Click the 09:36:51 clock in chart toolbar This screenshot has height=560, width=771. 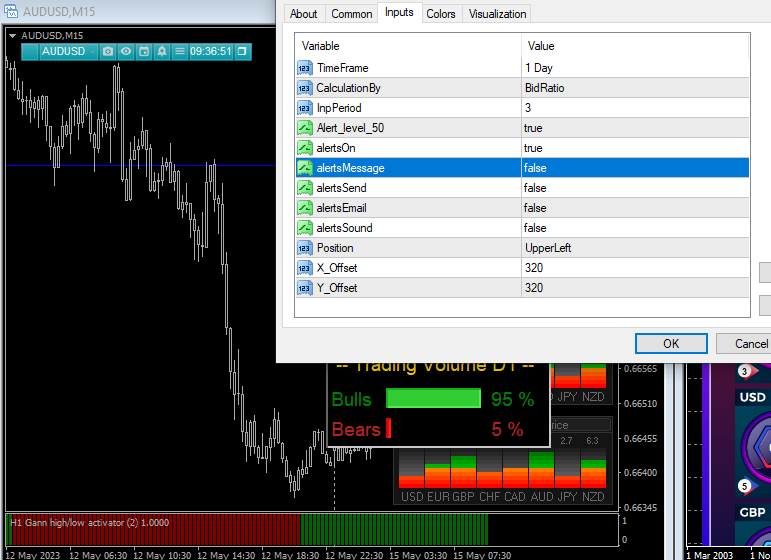(x=210, y=51)
